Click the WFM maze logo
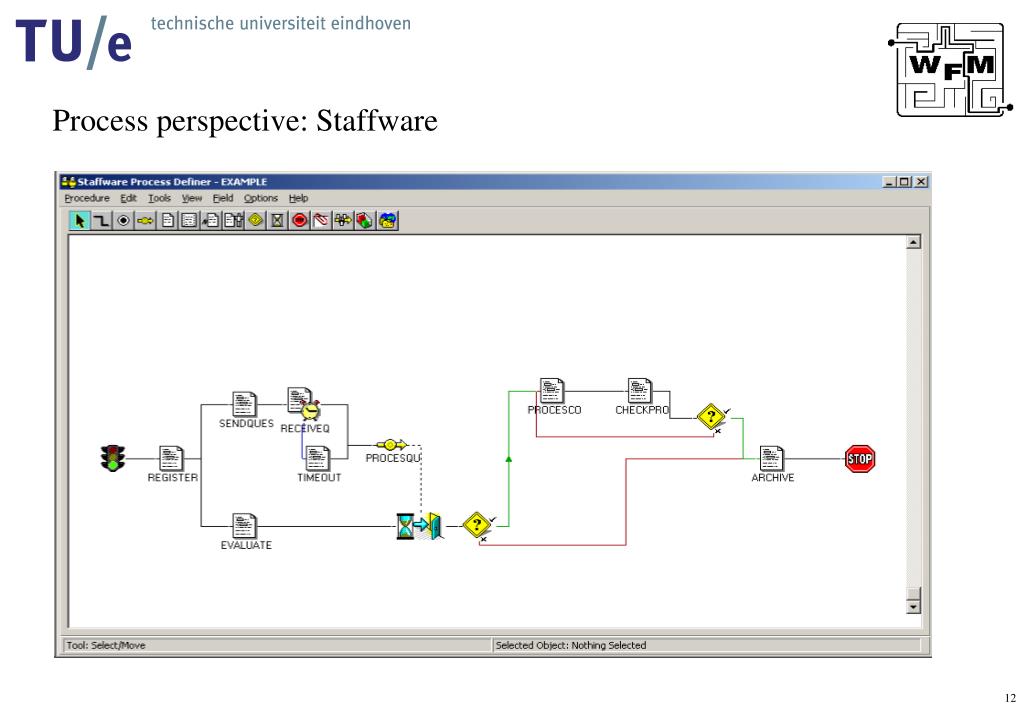1023x708 pixels. (x=951, y=70)
